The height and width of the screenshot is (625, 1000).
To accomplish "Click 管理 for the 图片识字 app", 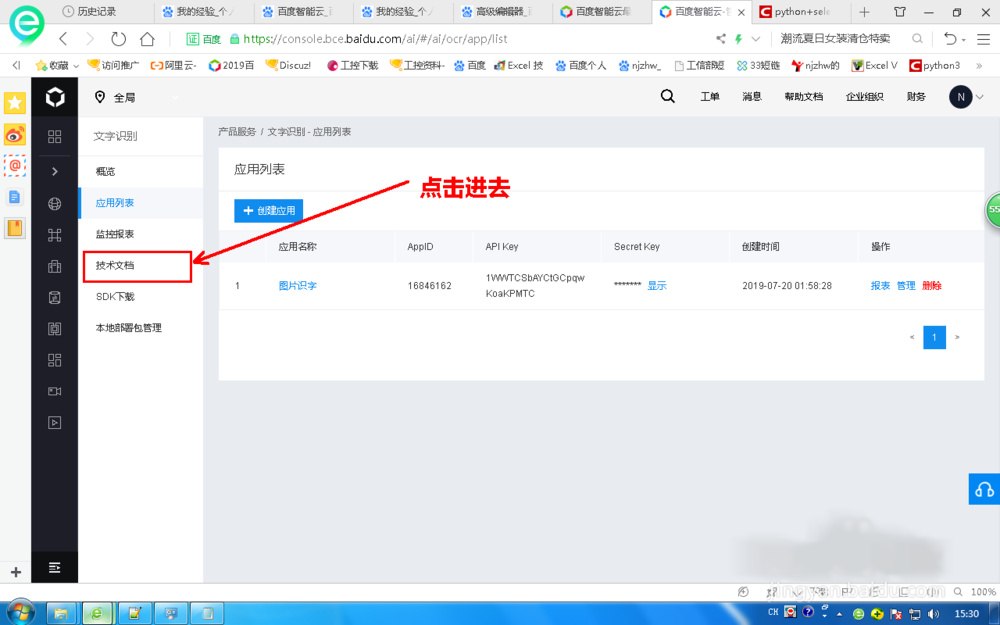I will [906, 286].
